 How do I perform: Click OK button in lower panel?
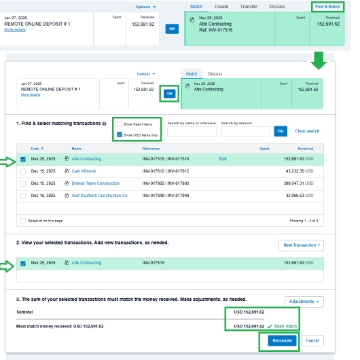pyautogui.click(x=170, y=94)
